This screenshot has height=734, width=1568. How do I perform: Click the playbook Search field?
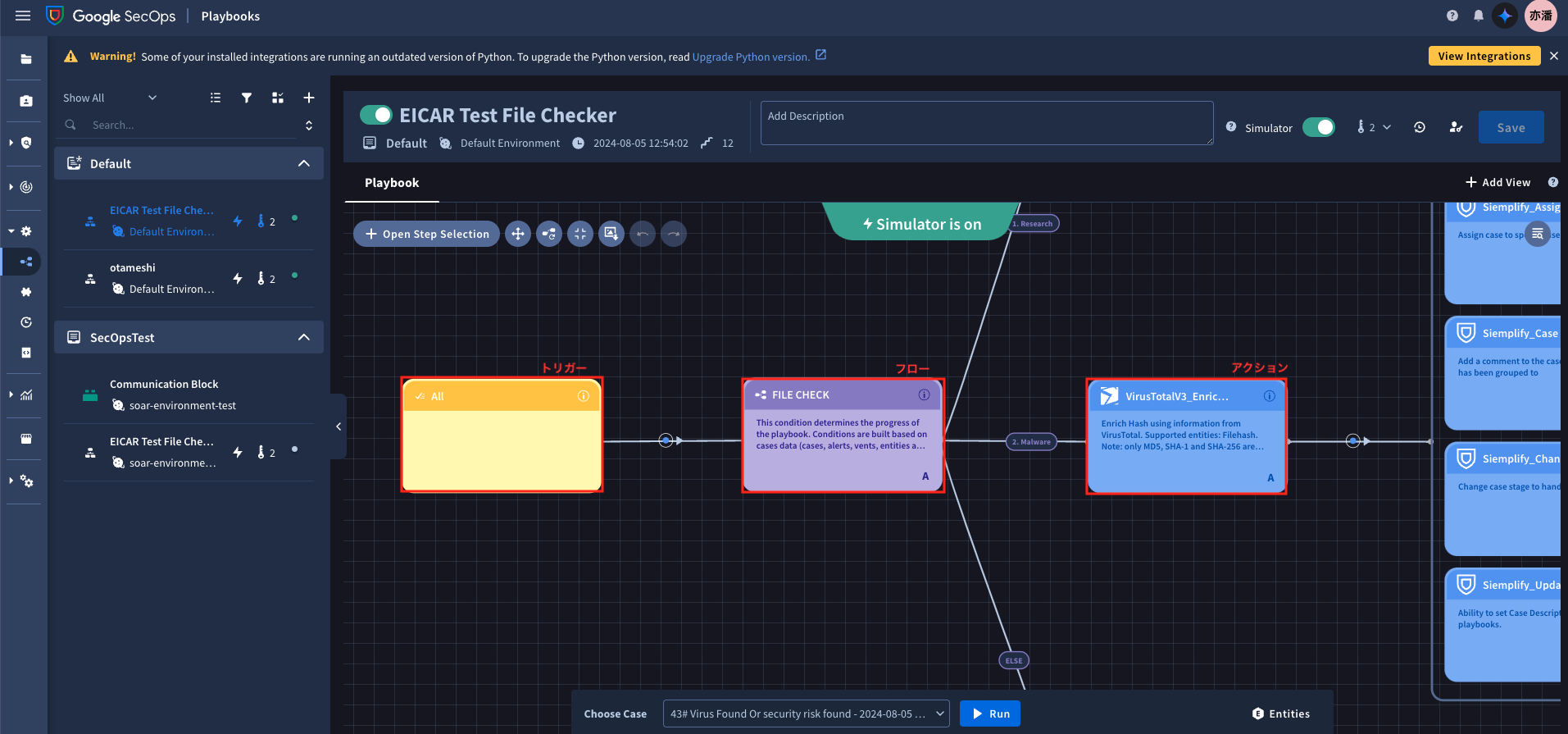click(x=193, y=125)
